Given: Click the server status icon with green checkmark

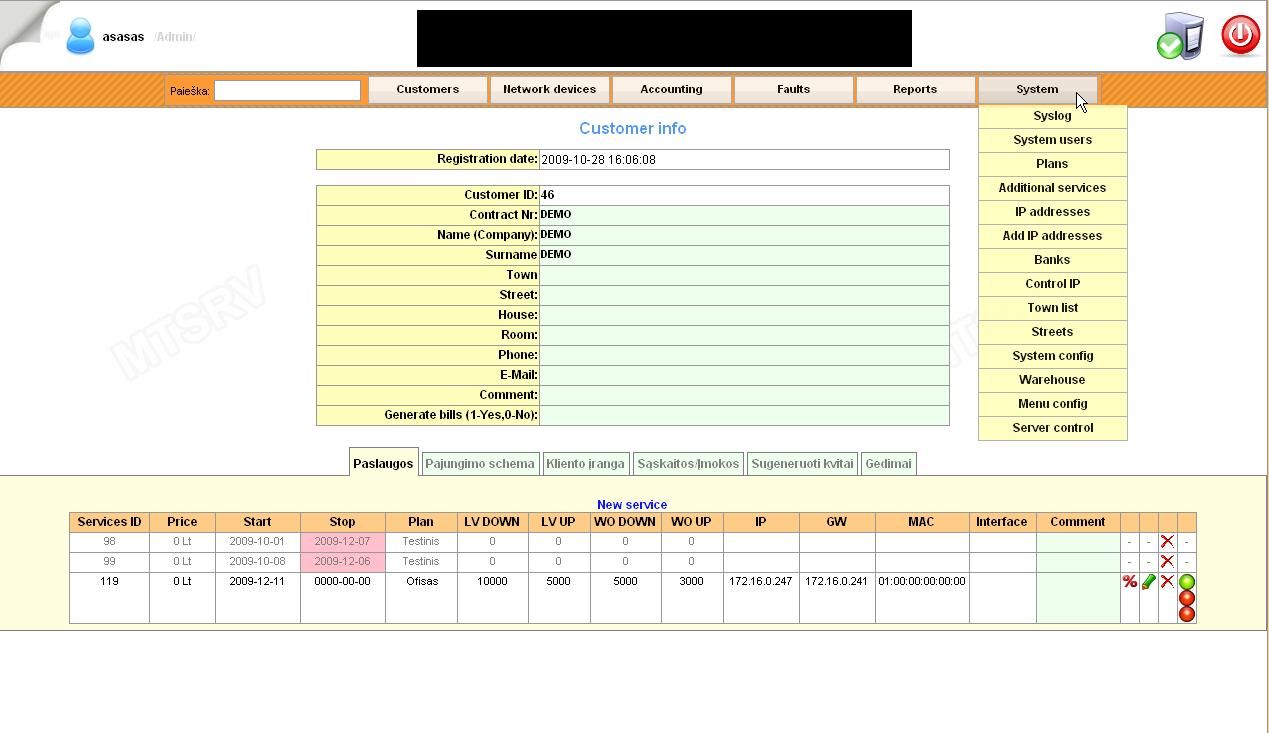Looking at the screenshot, I should click(1180, 37).
